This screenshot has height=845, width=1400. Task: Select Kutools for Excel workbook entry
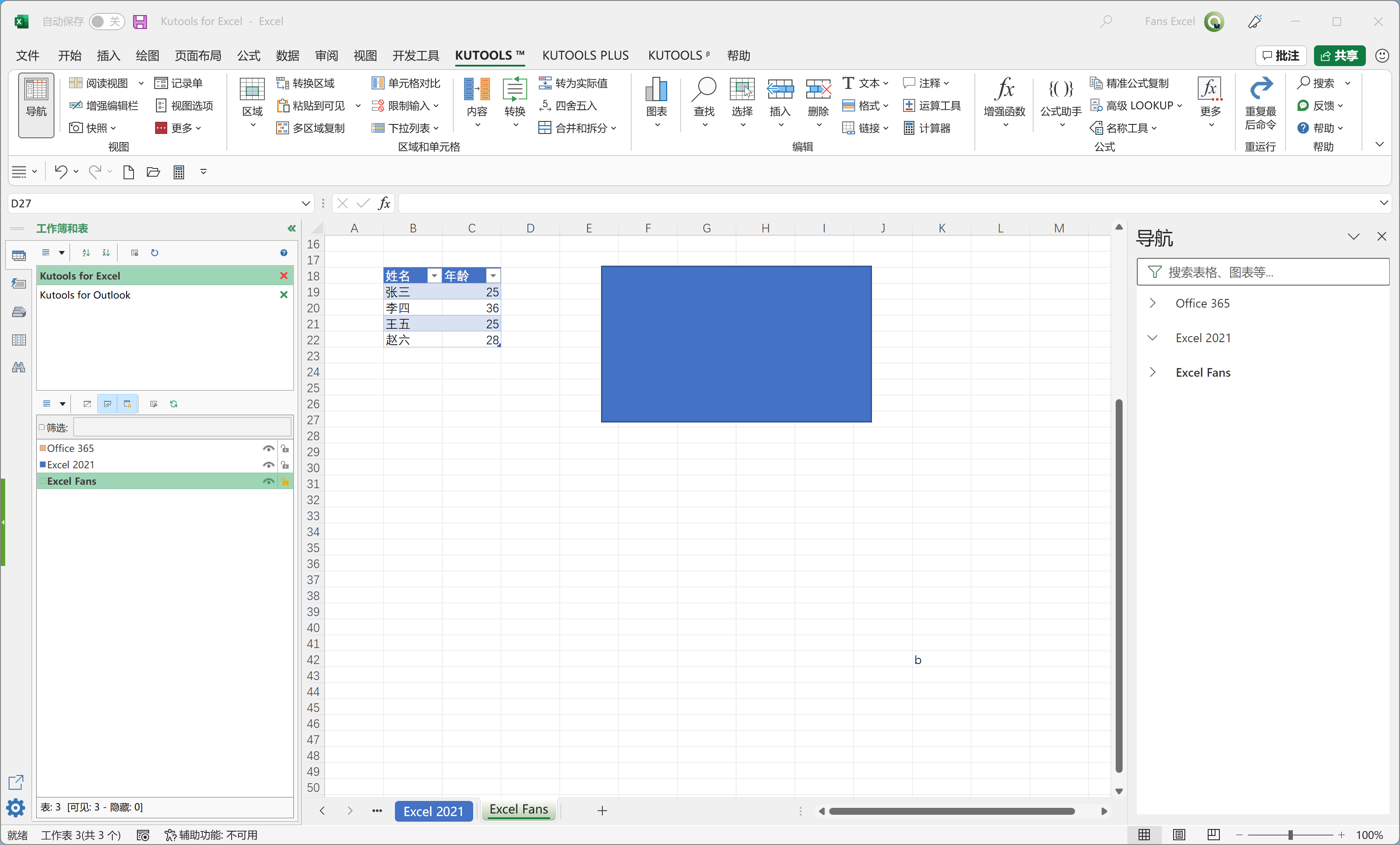[165, 276]
